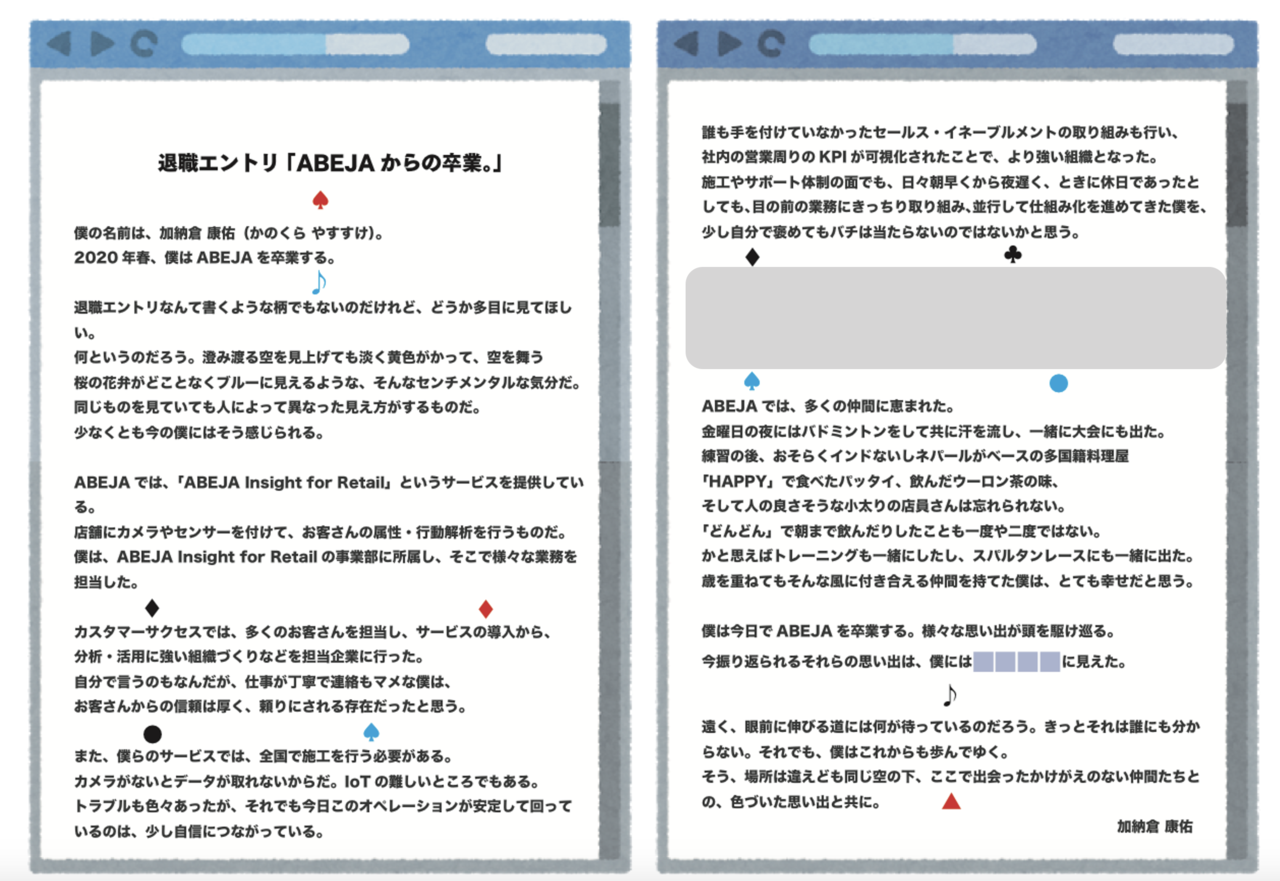
Task: Grab the scrollbar thumb in the right window
Action: pyautogui.click(x=1236, y=165)
